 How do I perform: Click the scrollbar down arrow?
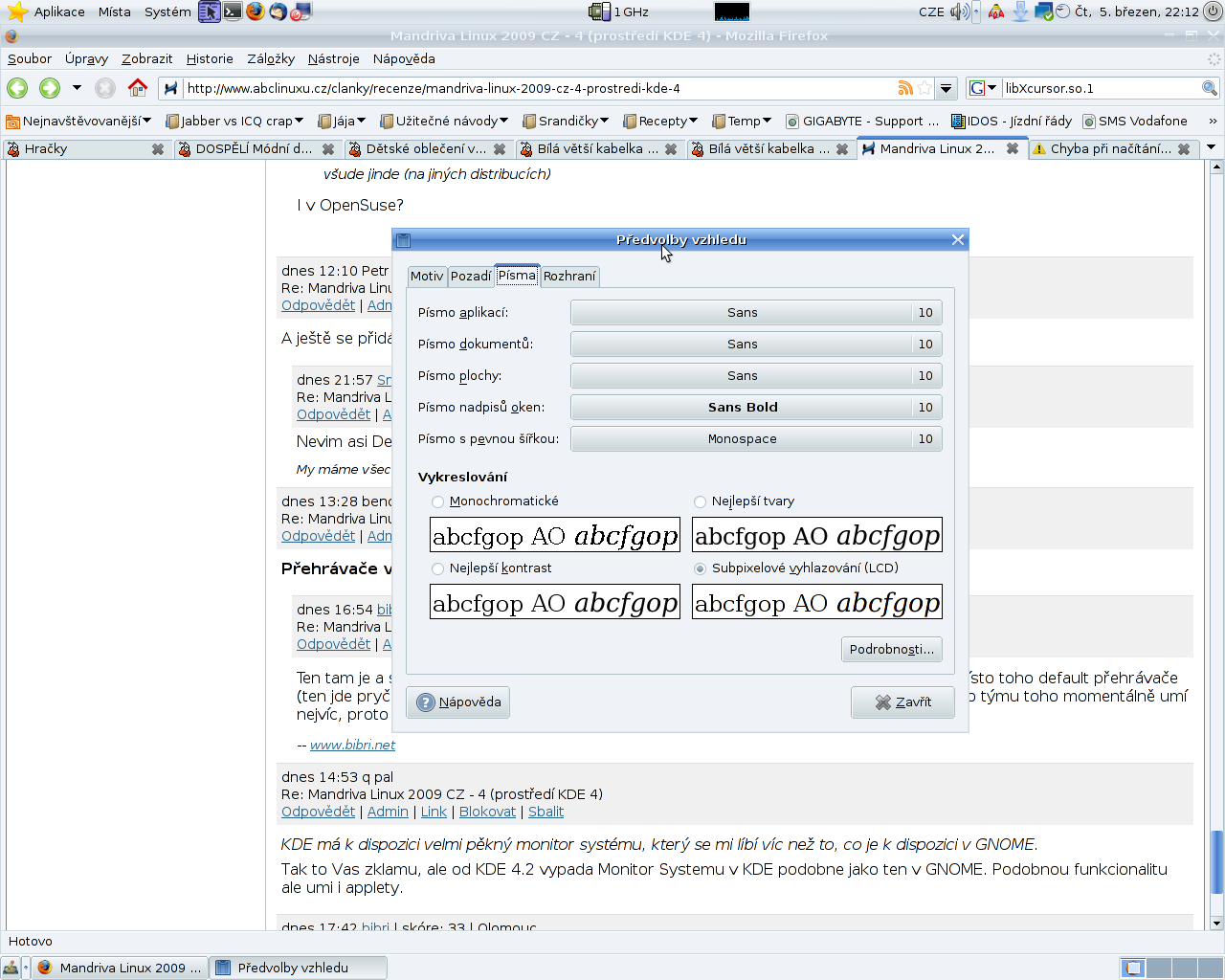coord(1216,924)
